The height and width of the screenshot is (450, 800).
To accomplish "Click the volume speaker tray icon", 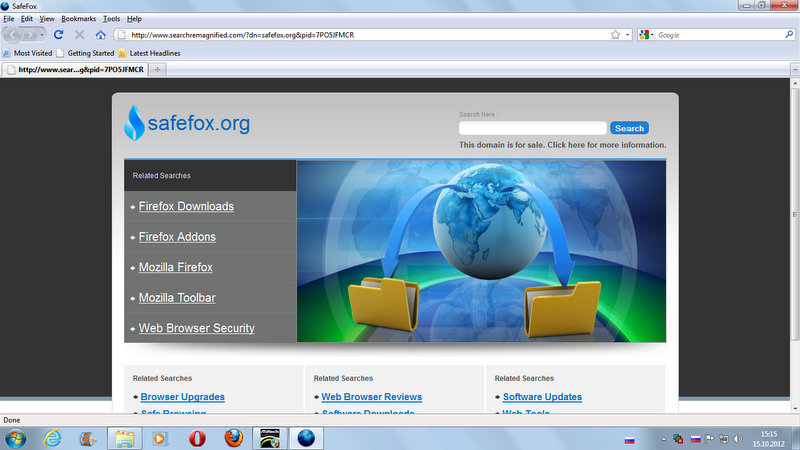I will [738, 439].
